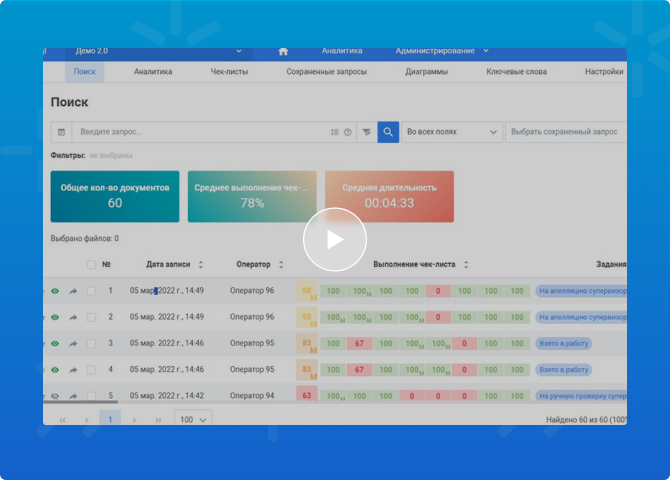Tick the select-all checkbox in table header

91,265
